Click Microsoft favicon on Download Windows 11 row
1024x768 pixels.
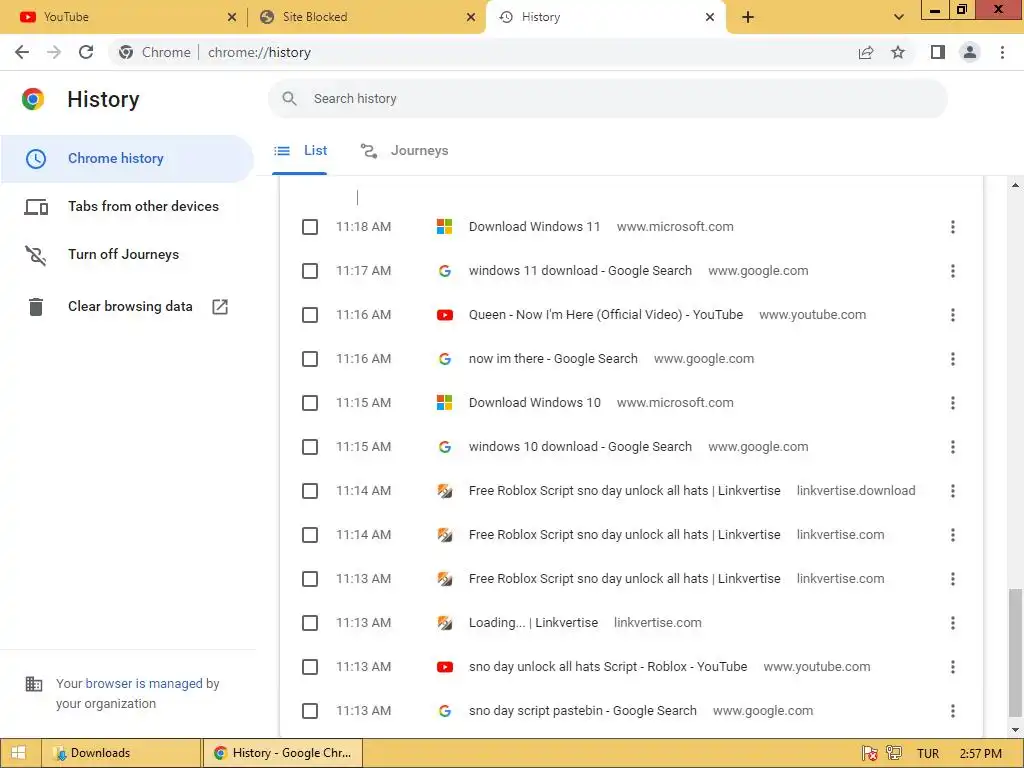coord(445,227)
